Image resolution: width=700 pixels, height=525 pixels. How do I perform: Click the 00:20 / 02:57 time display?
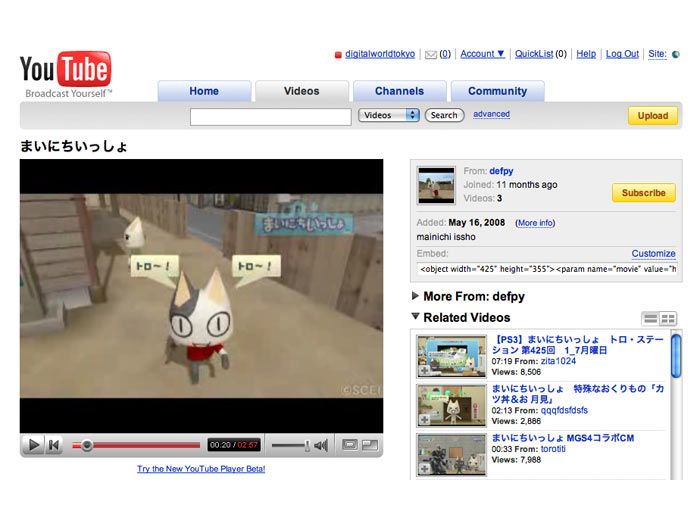pos(233,445)
